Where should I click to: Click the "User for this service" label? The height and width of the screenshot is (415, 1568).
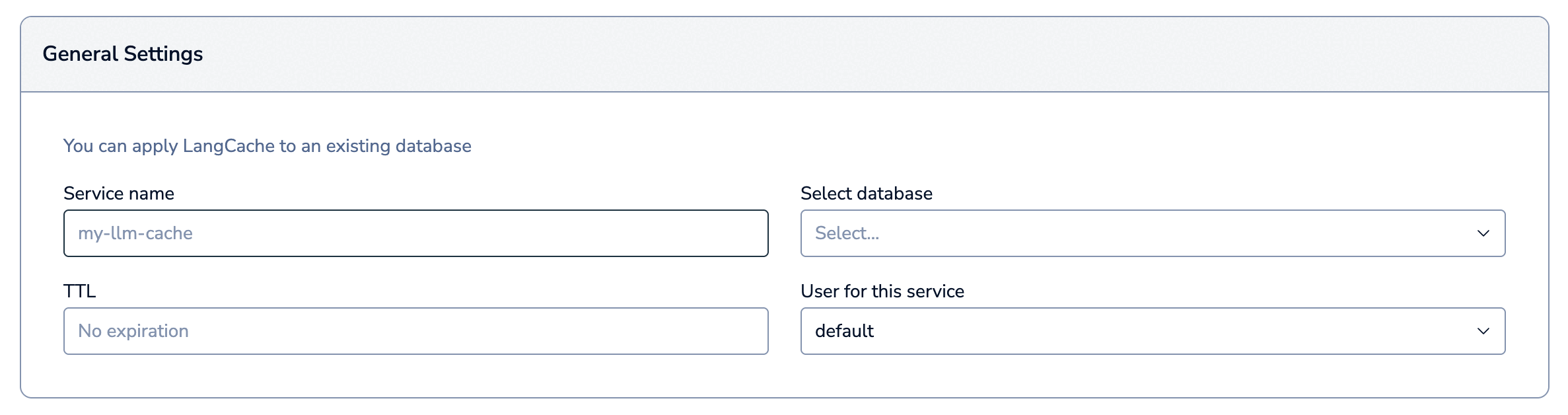click(882, 291)
